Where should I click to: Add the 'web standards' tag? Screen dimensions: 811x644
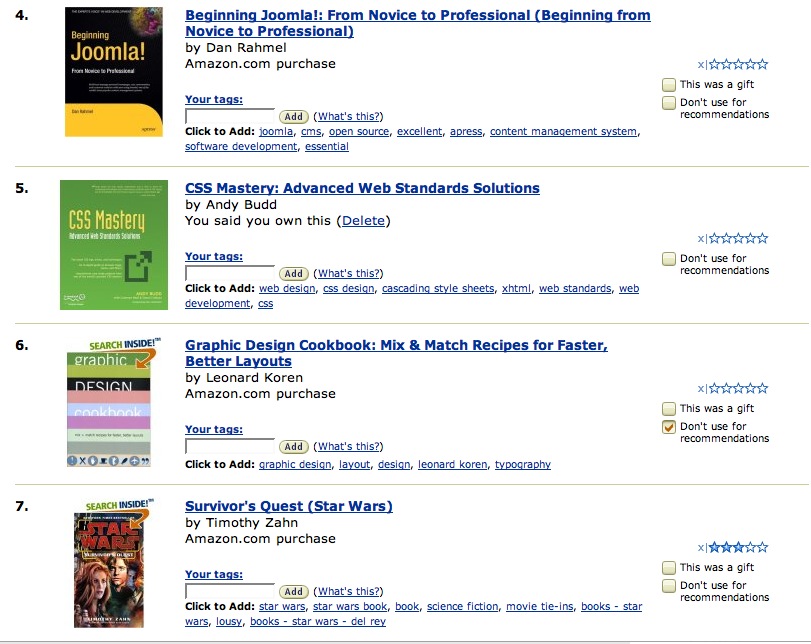coord(575,288)
